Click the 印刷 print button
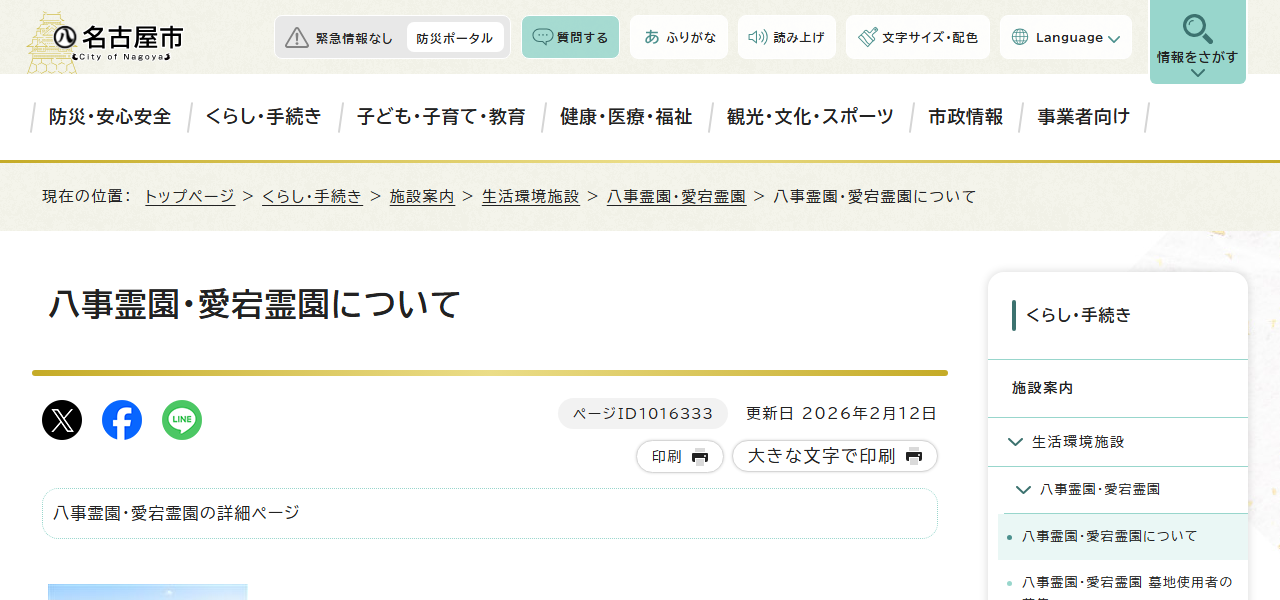Viewport: 1280px width, 600px height. pyautogui.click(x=680, y=456)
